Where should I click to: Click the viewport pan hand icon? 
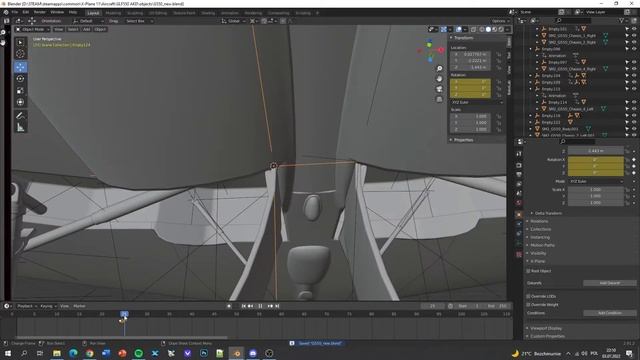pyautogui.click(x=439, y=79)
